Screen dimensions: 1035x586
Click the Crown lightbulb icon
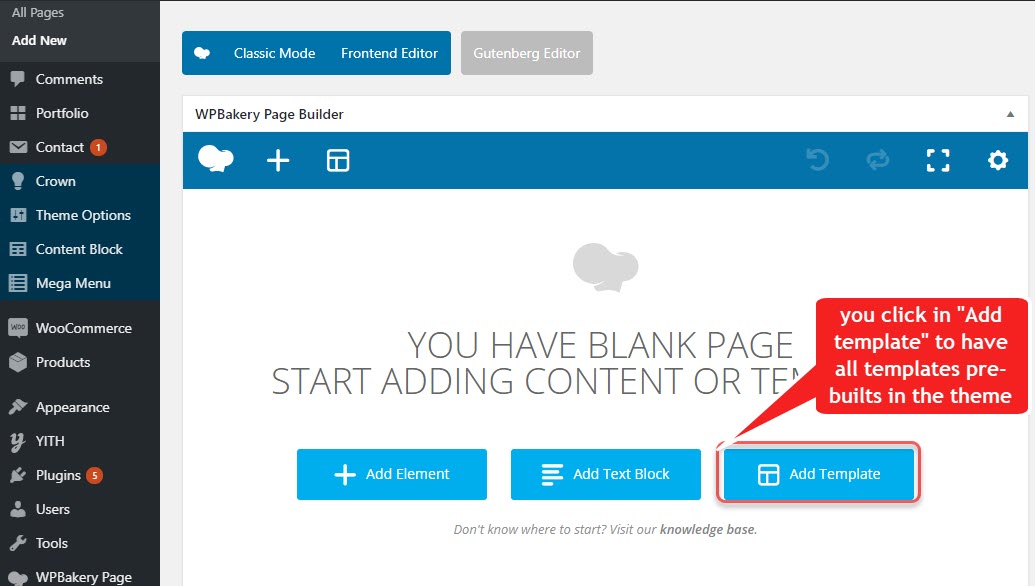coord(18,181)
